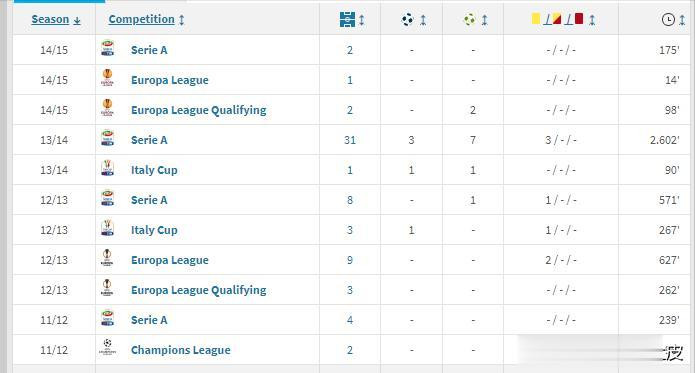Sort by the appearances pitch icon column
Viewport: 695px width, 373px height.
(x=348, y=19)
